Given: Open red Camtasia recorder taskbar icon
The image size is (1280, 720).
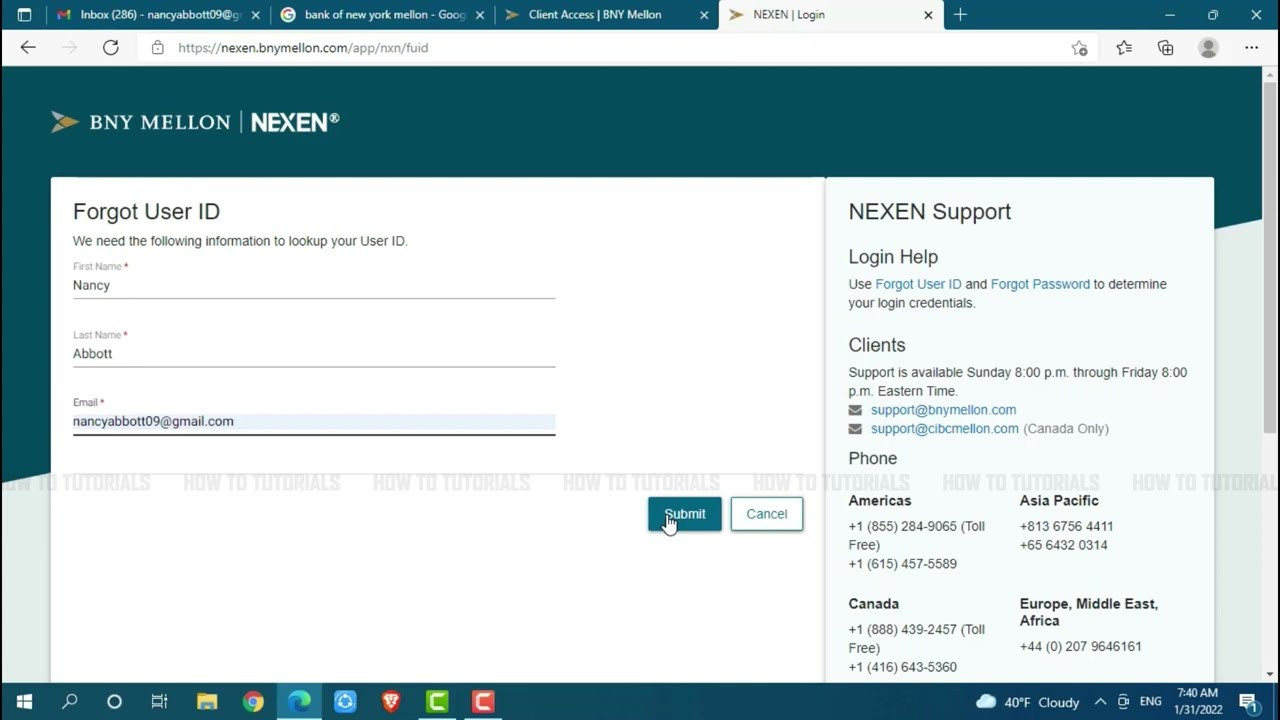Looking at the screenshot, I should 483,702.
